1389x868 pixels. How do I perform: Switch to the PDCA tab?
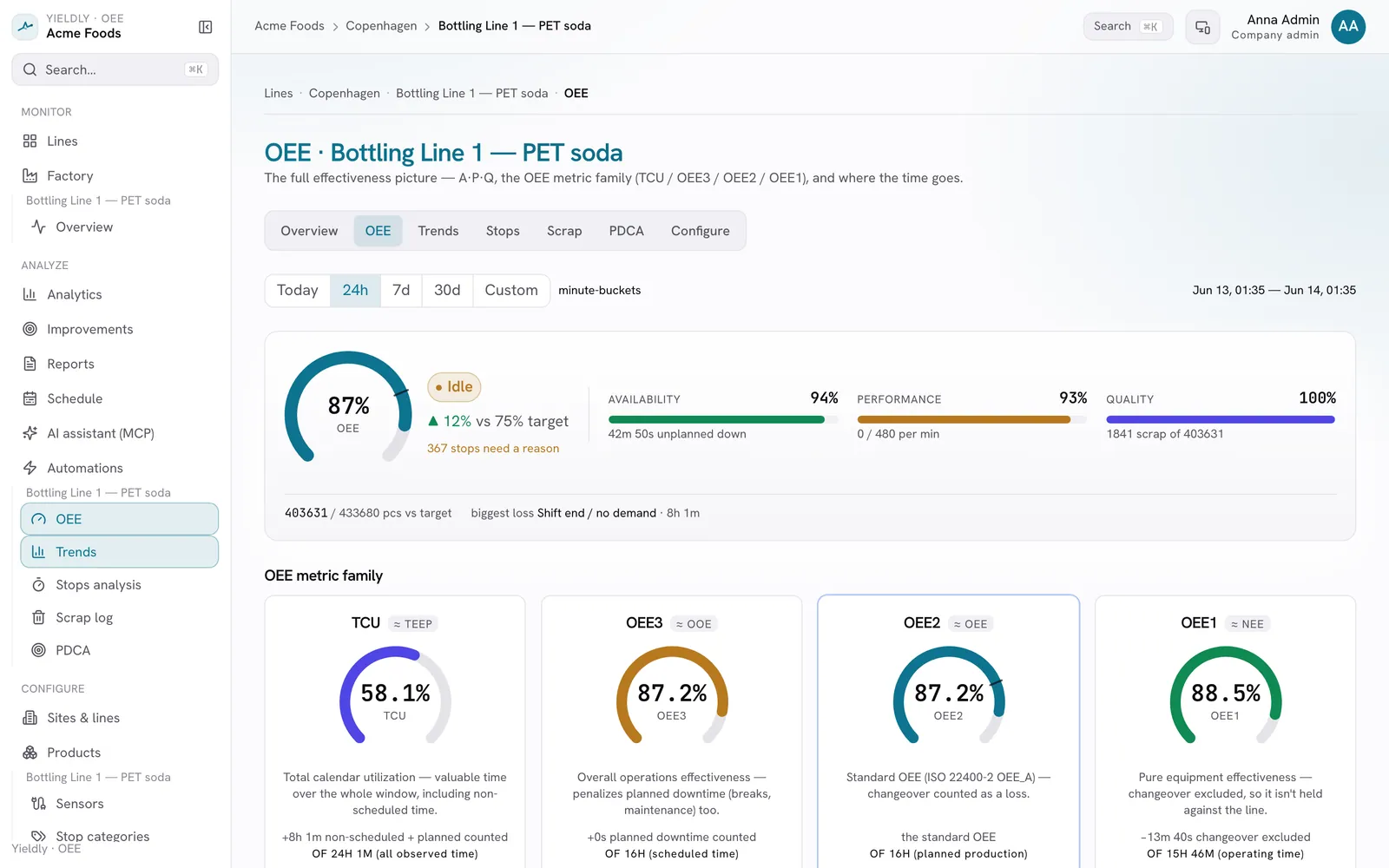627,231
